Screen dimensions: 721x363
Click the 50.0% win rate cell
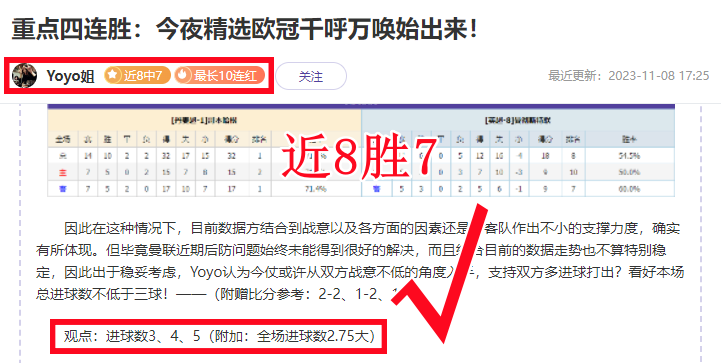tap(629, 172)
